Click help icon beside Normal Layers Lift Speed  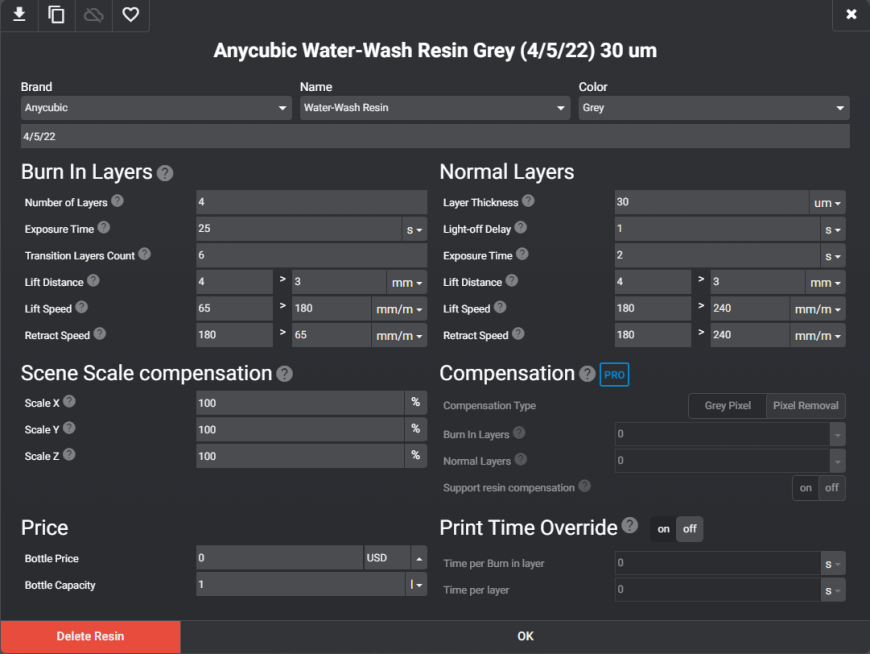point(500,307)
